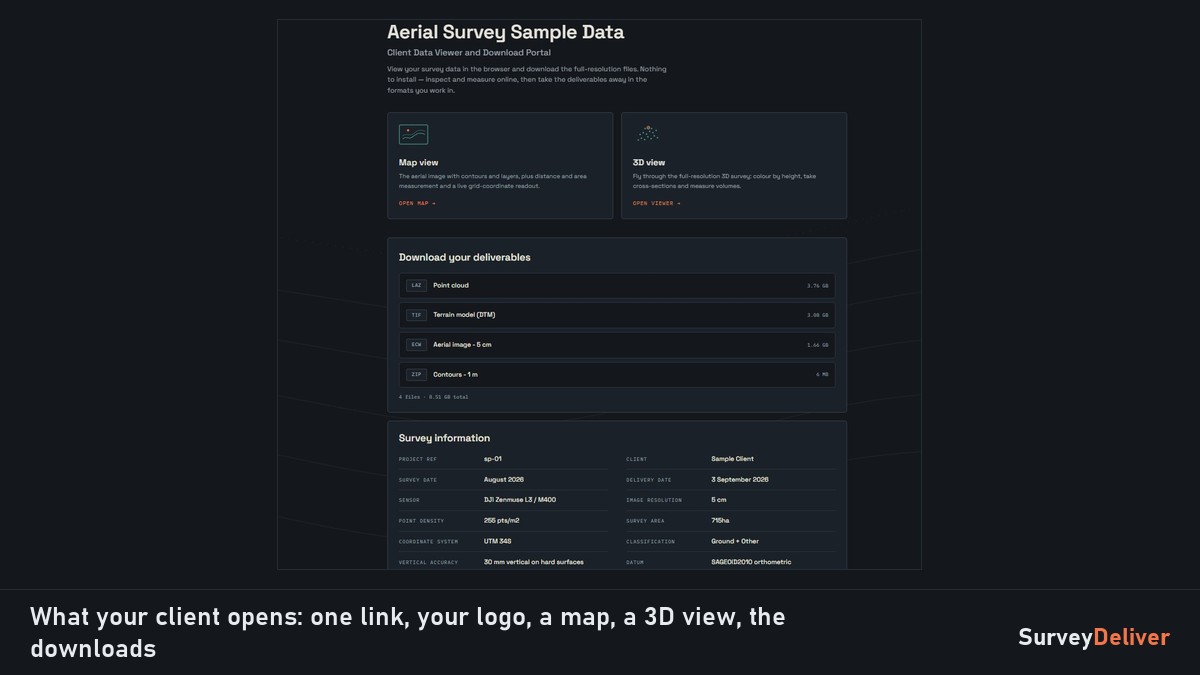Click client value 'Sample Client'
Image resolution: width=1200 pixels, height=675 pixels.
pyautogui.click(x=732, y=459)
